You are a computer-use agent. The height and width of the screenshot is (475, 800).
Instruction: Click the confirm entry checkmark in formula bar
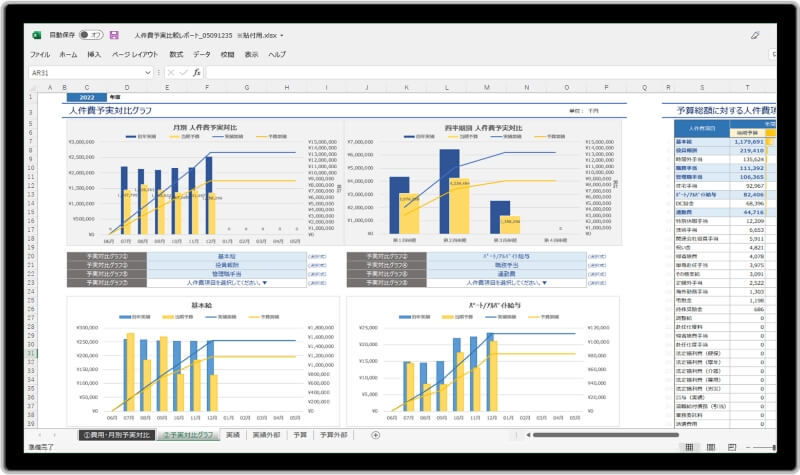tap(183, 72)
